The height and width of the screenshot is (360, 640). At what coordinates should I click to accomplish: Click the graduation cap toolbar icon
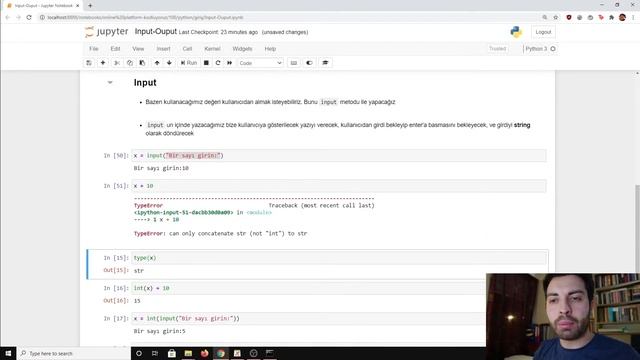(325, 63)
